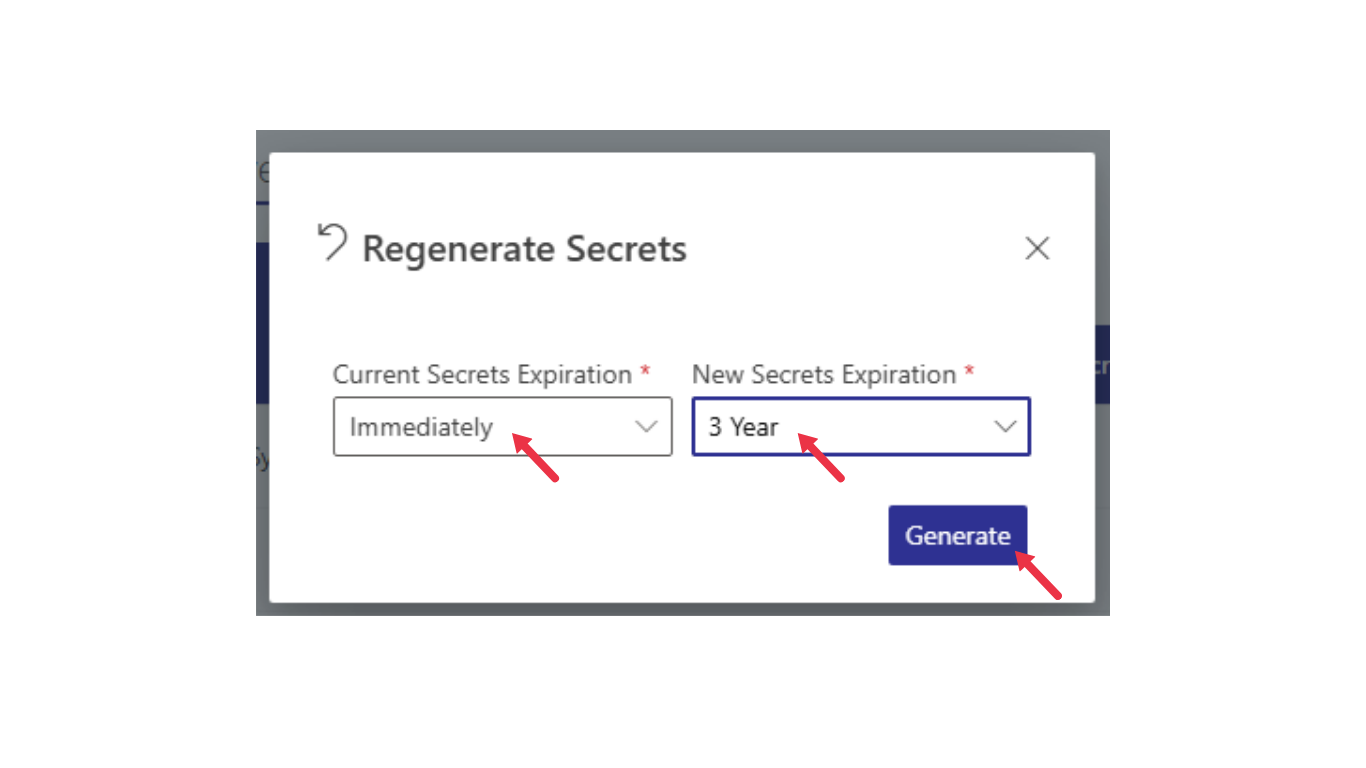
Task: Click the underlined tab behind dialog's top-left corner
Action: pyautogui.click(x=262, y=178)
